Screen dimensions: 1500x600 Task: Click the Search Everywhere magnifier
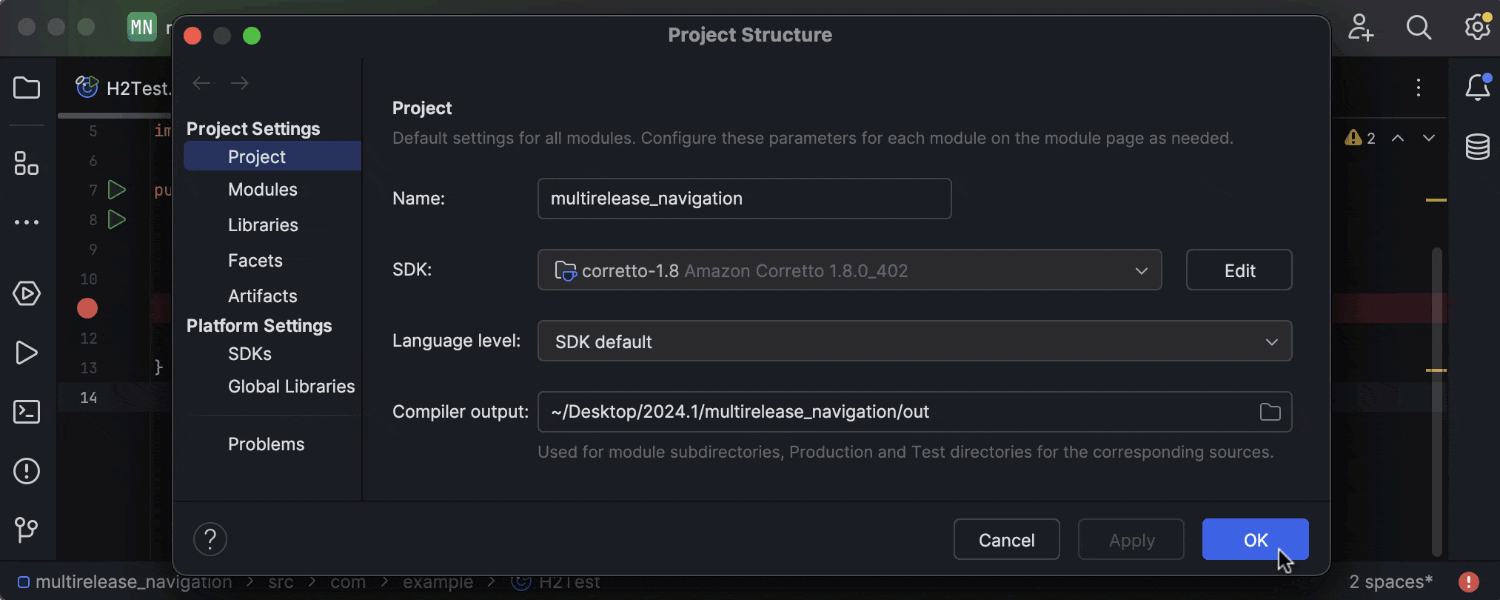click(x=1419, y=28)
